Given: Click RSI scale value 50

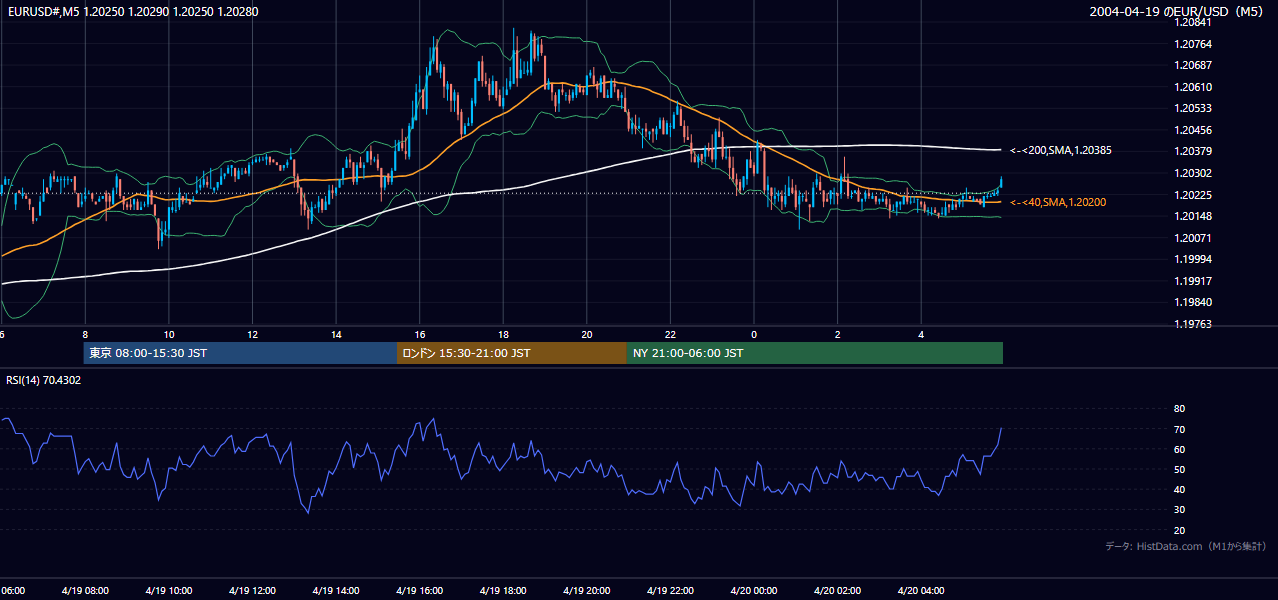Looking at the screenshot, I should point(1180,469).
